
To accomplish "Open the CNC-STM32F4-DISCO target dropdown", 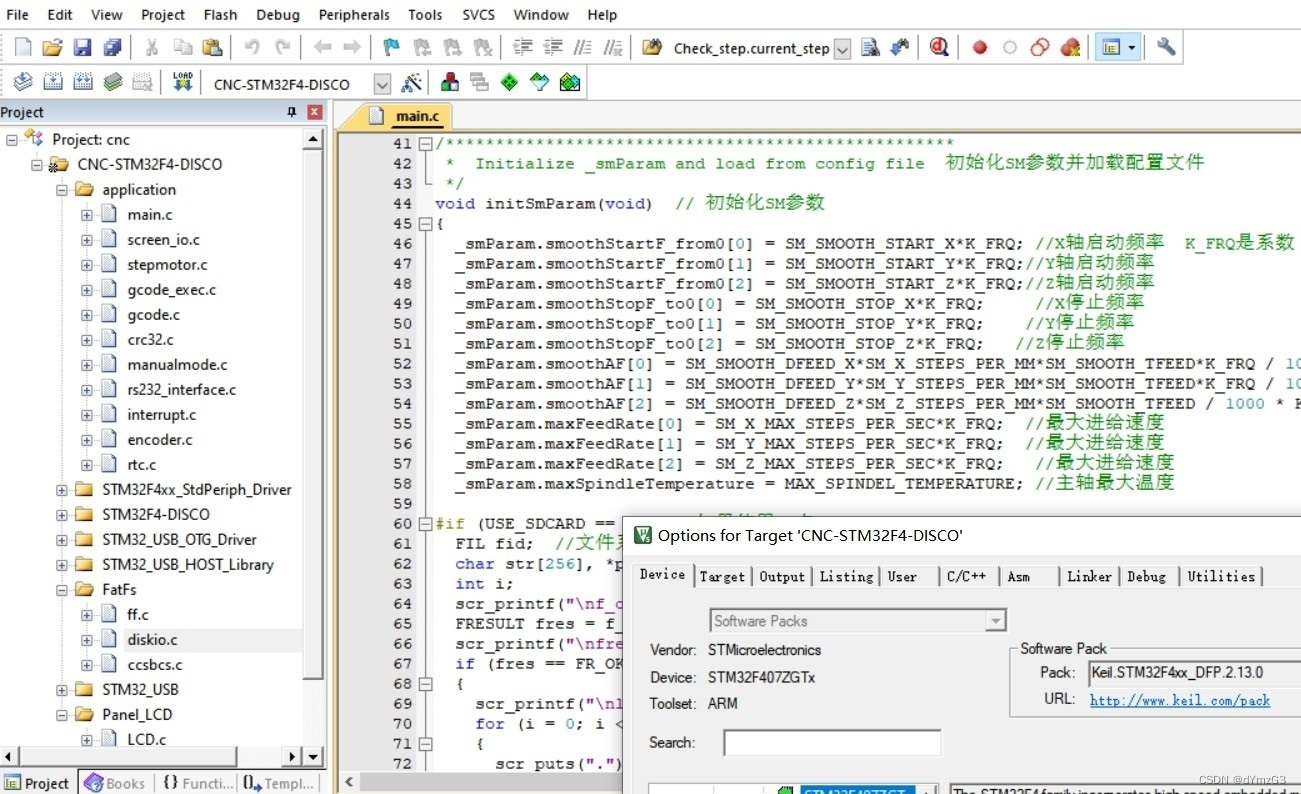I will [x=382, y=84].
